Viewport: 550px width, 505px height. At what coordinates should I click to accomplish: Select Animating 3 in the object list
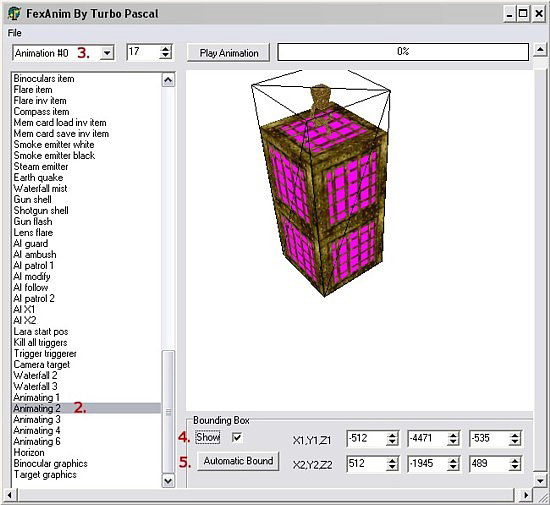click(x=37, y=419)
